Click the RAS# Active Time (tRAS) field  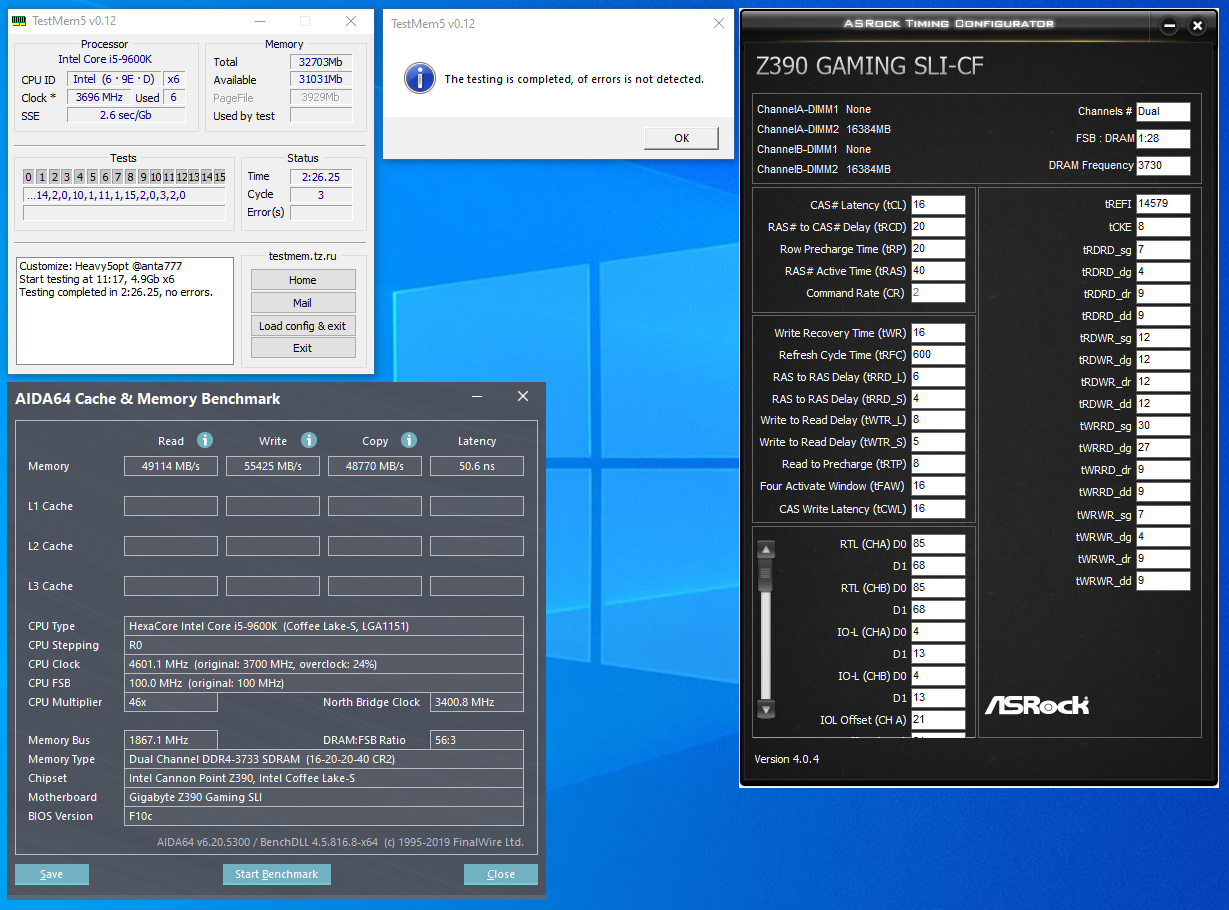point(938,271)
